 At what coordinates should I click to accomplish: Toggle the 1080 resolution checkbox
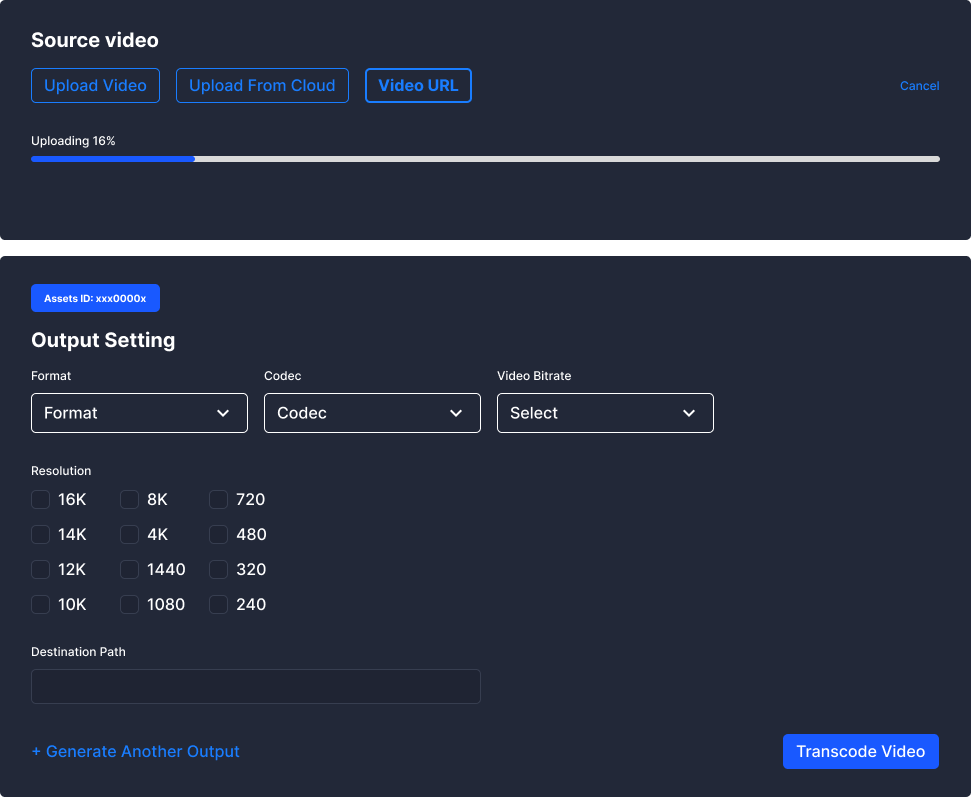[130, 605]
